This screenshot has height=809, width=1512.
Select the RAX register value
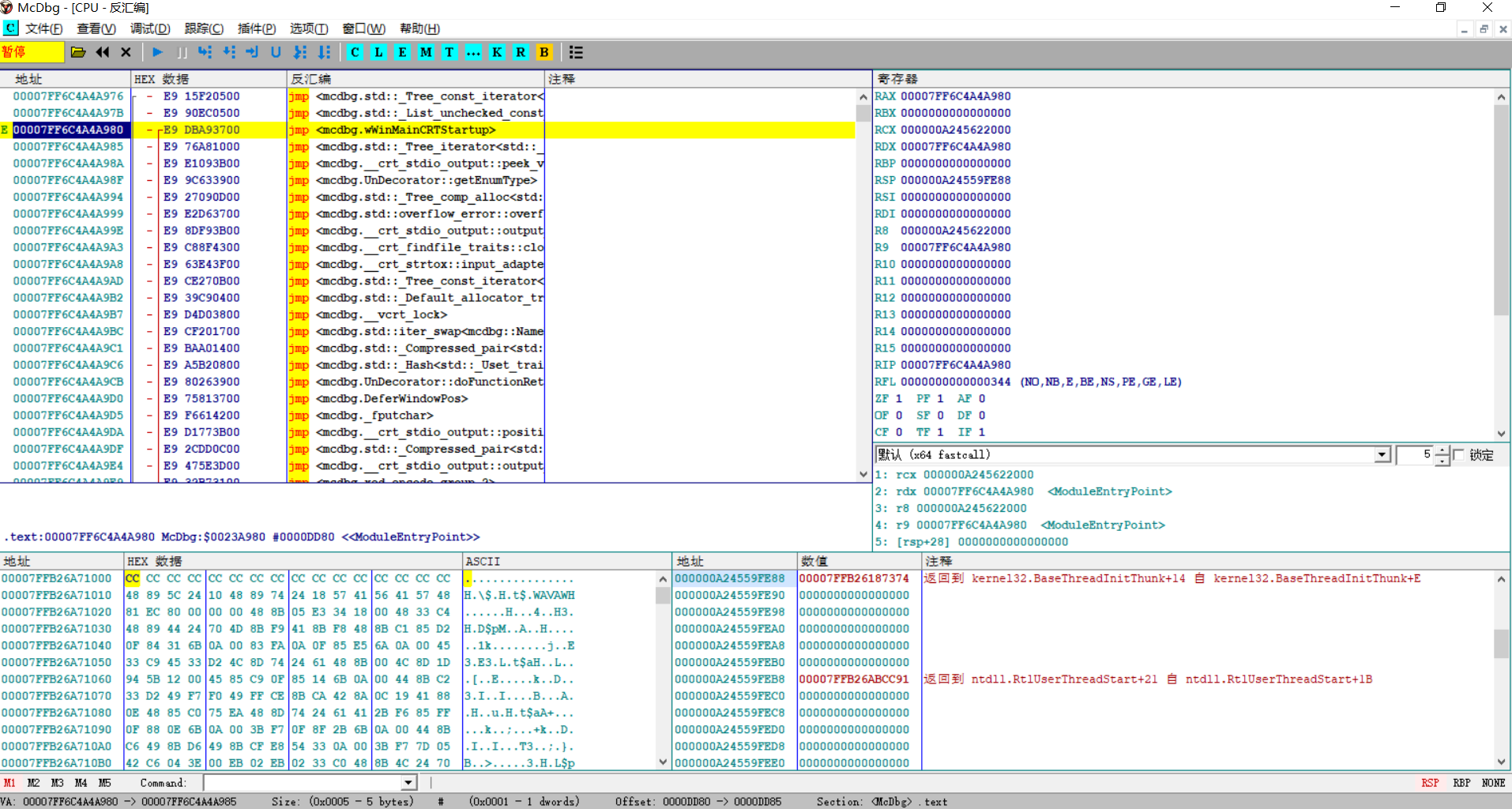coord(955,96)
